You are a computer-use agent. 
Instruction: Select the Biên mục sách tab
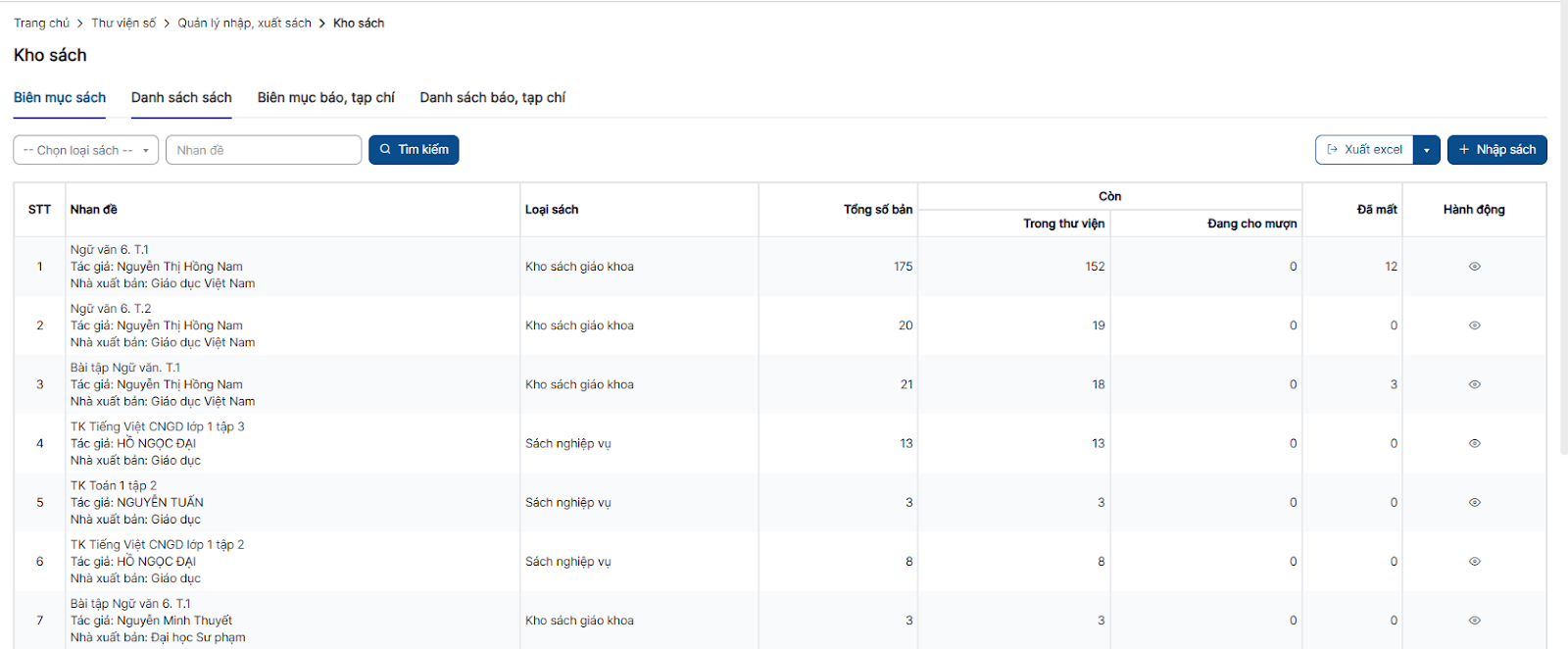pyautogui.click(x=60, y=98)
